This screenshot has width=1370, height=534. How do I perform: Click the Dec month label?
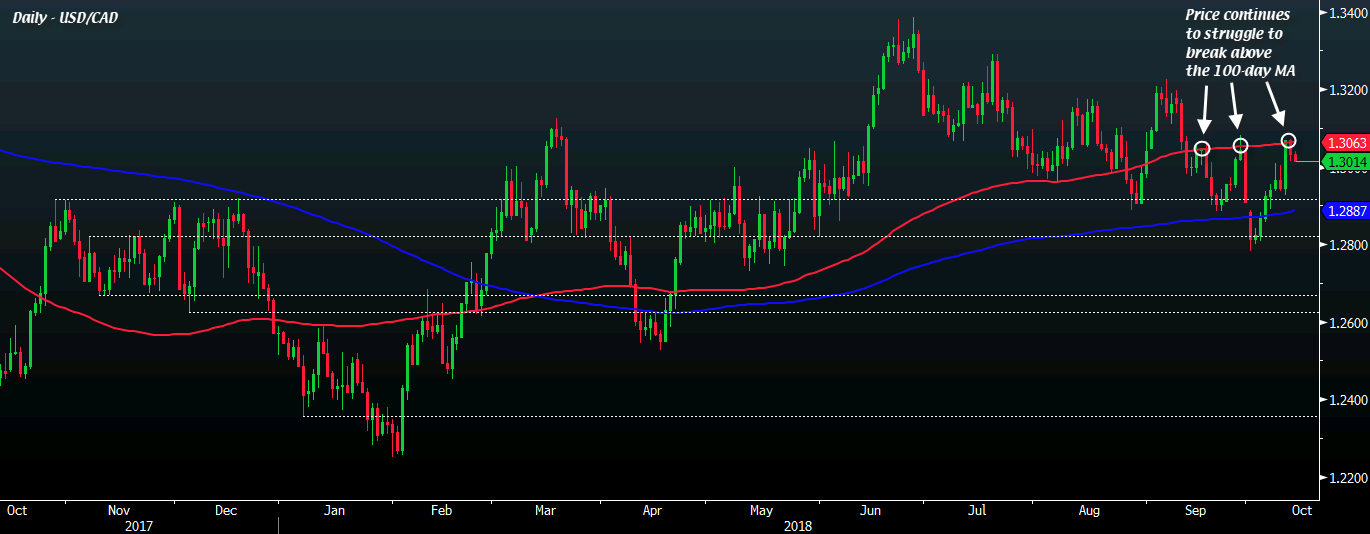point(226,510)
